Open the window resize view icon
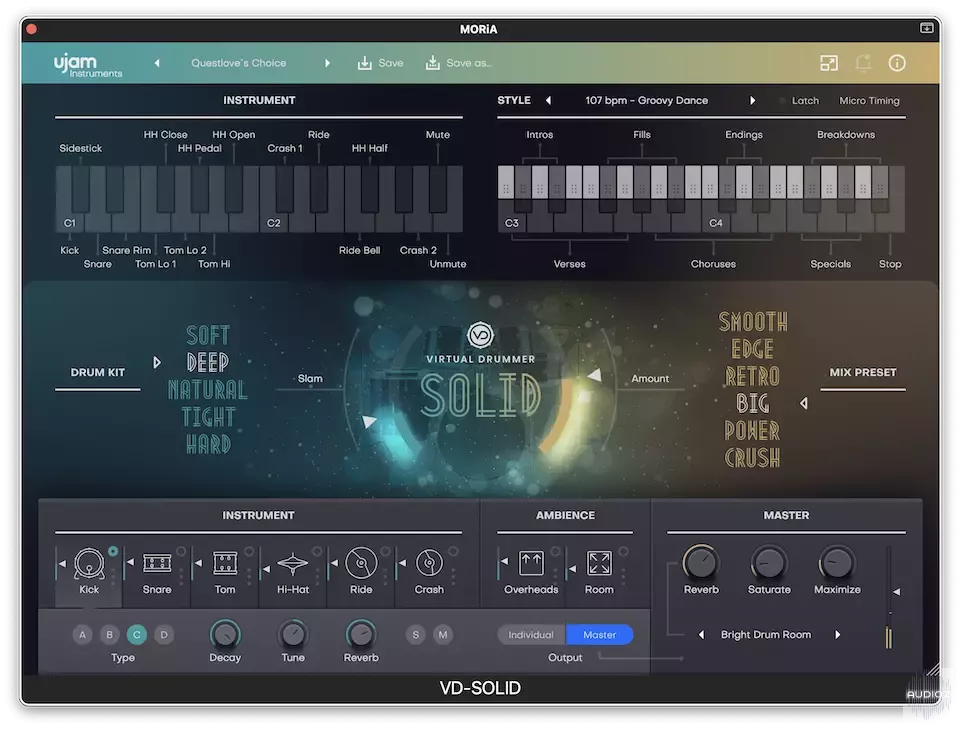The height and width of the screenshot is (729, 961). (x=829, y=63)
